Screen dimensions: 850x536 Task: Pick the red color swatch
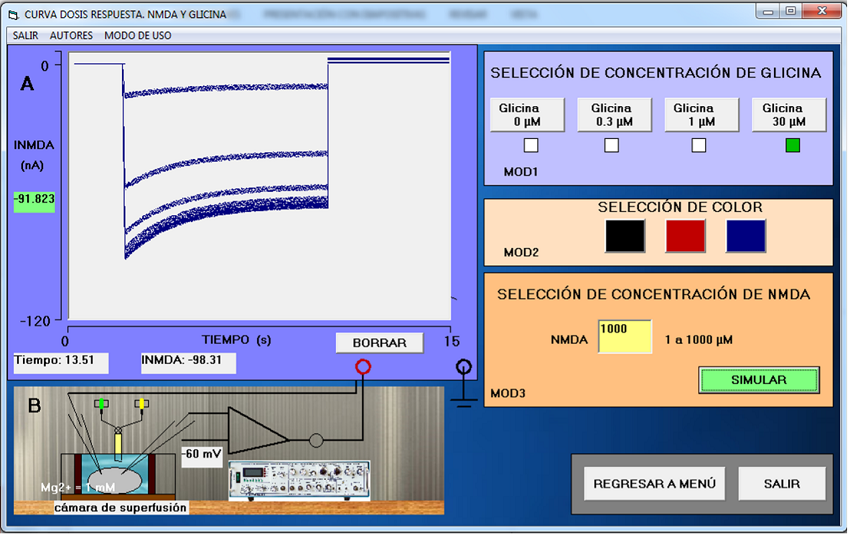pyautogui.click(x=685, y=236)
